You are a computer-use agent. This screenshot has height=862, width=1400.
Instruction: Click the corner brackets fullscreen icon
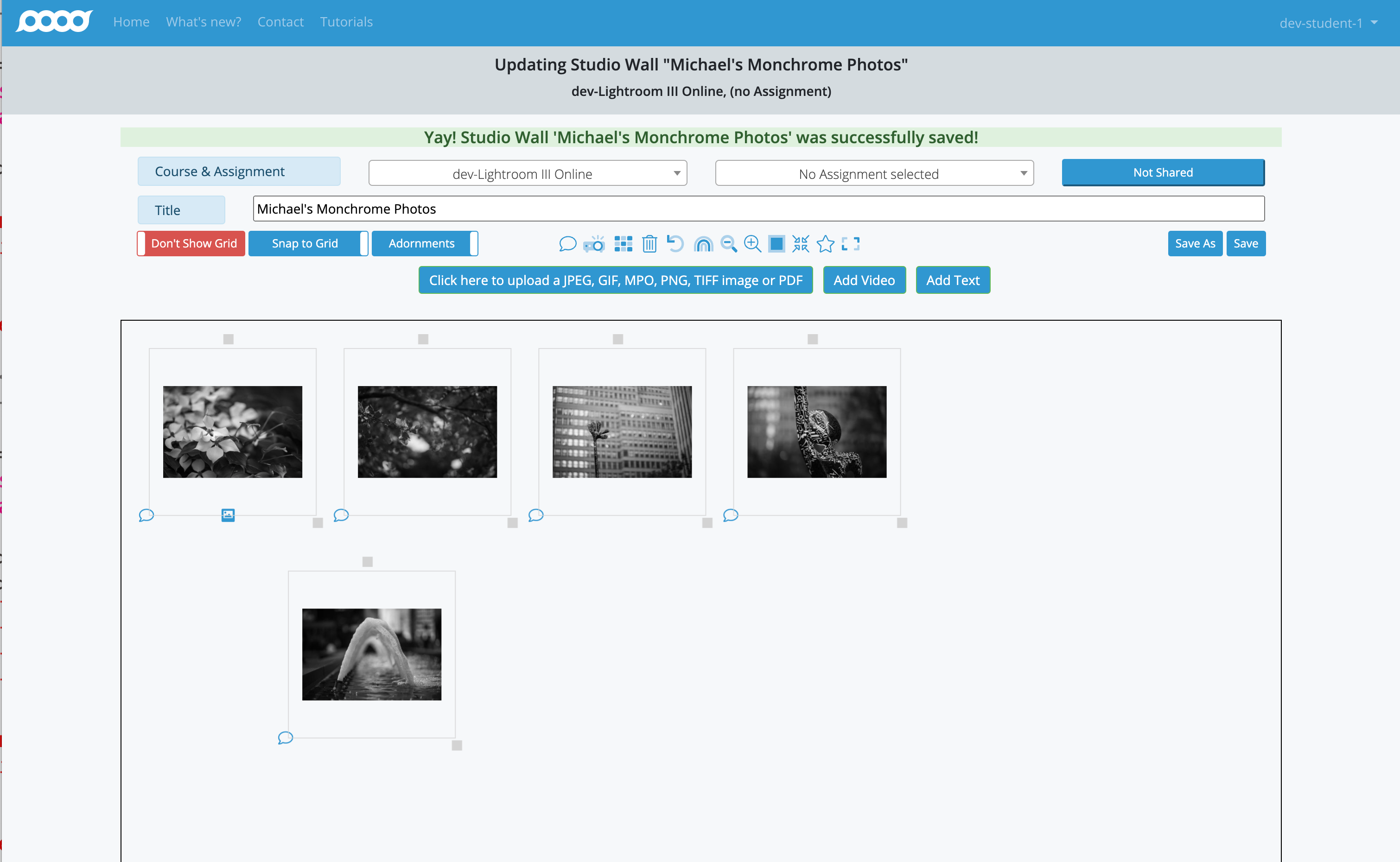pos(851,244)
